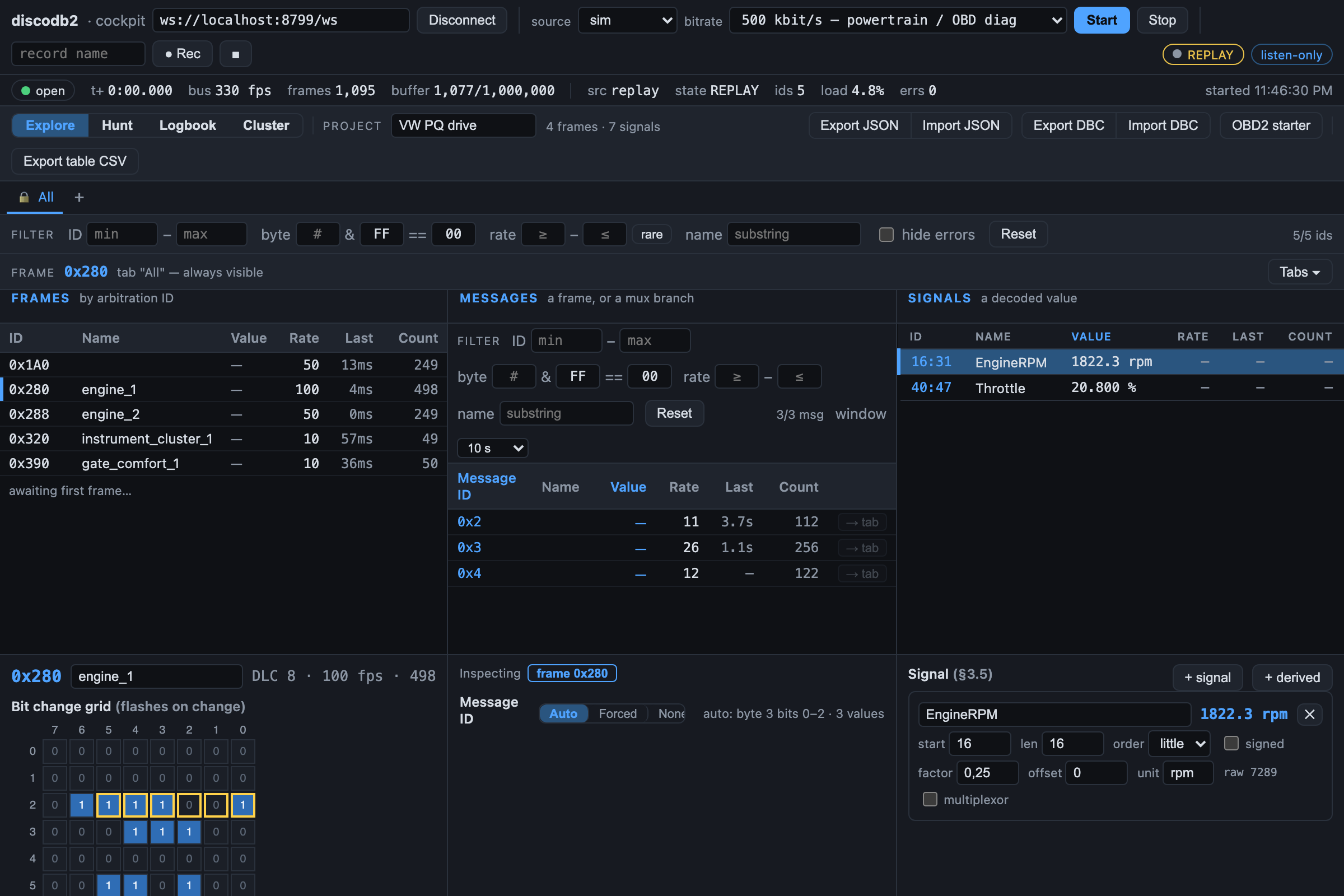The image size is (1344, 896).
Task: Expand the bitrate 500 kbit/s dropdown
Action: (x=898, y=21)
